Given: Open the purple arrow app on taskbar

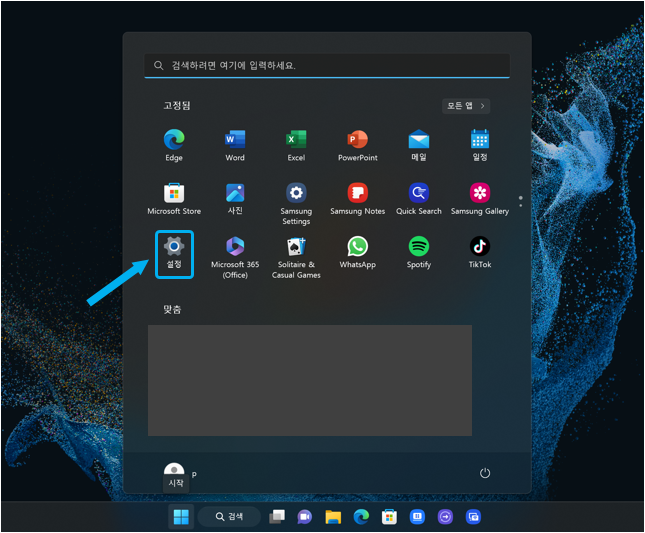Looking at the screenshot, I should (x=445, y=517).
